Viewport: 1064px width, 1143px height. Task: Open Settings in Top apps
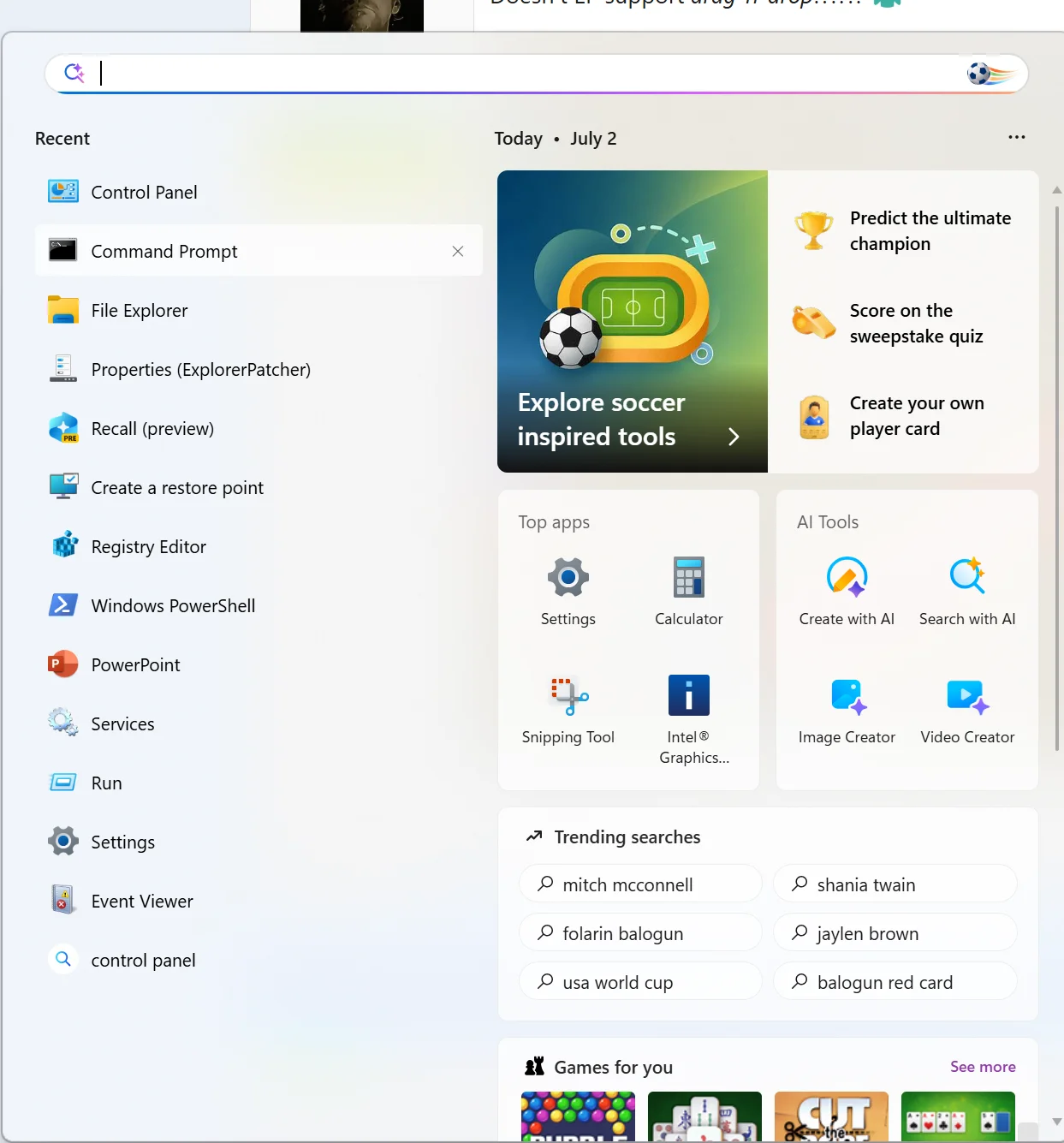click(x=568, y=592)
